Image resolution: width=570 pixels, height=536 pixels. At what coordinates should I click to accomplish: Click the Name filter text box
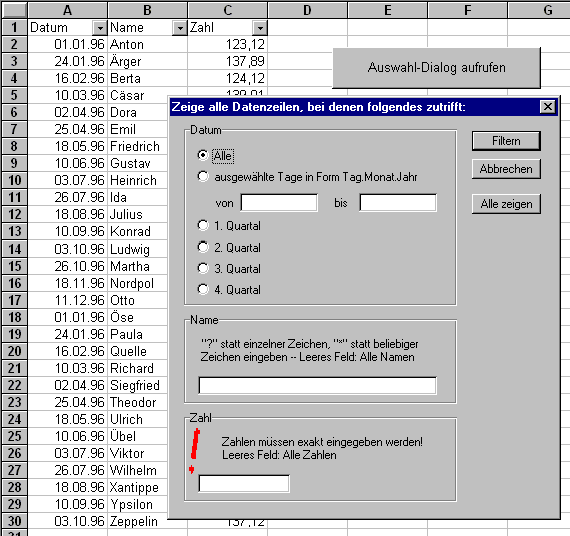click(x=317, y=385)
